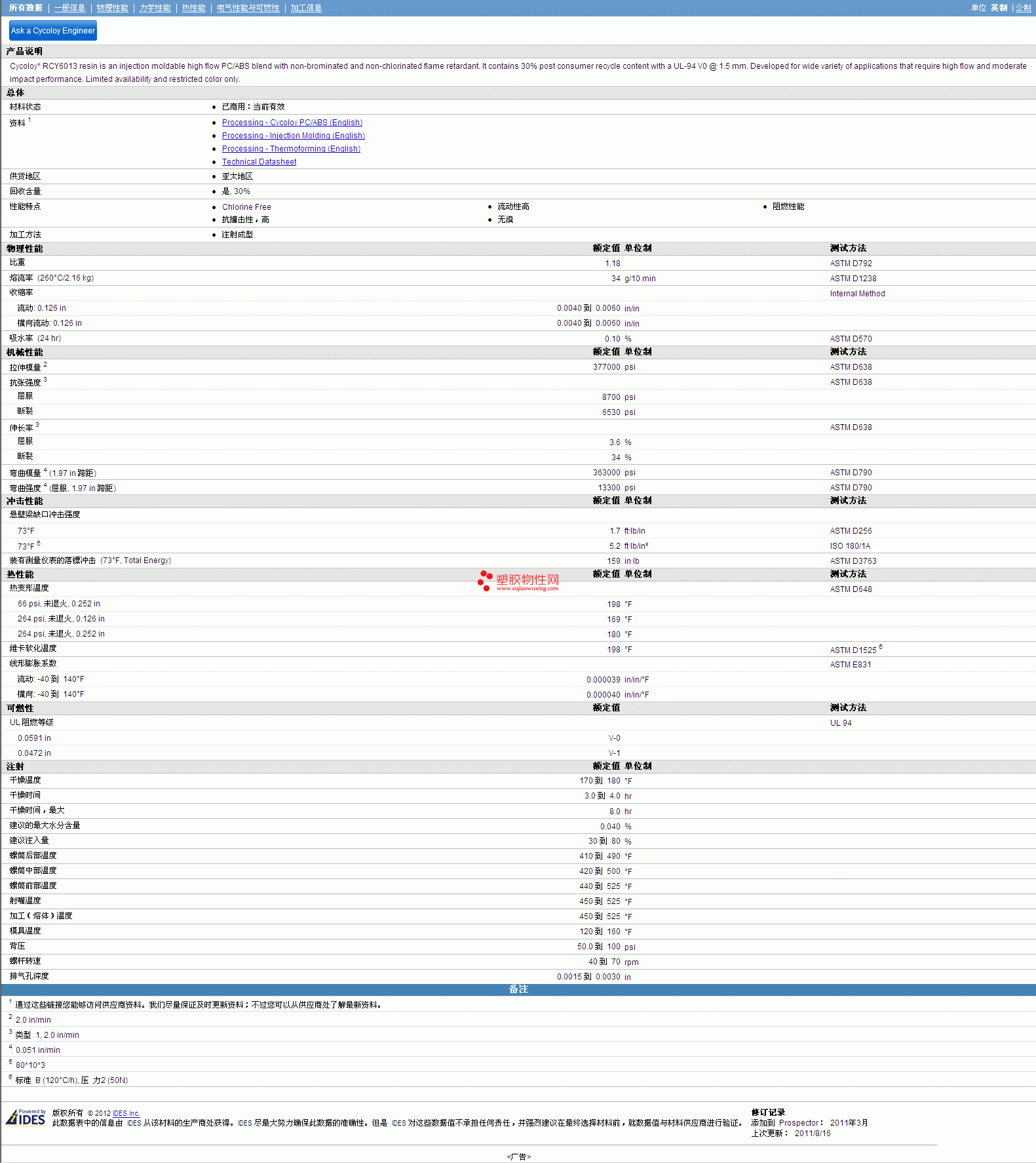Select the Internal Method text
This screenshot has width=1036, height=1163.
(x=857, y=294)
